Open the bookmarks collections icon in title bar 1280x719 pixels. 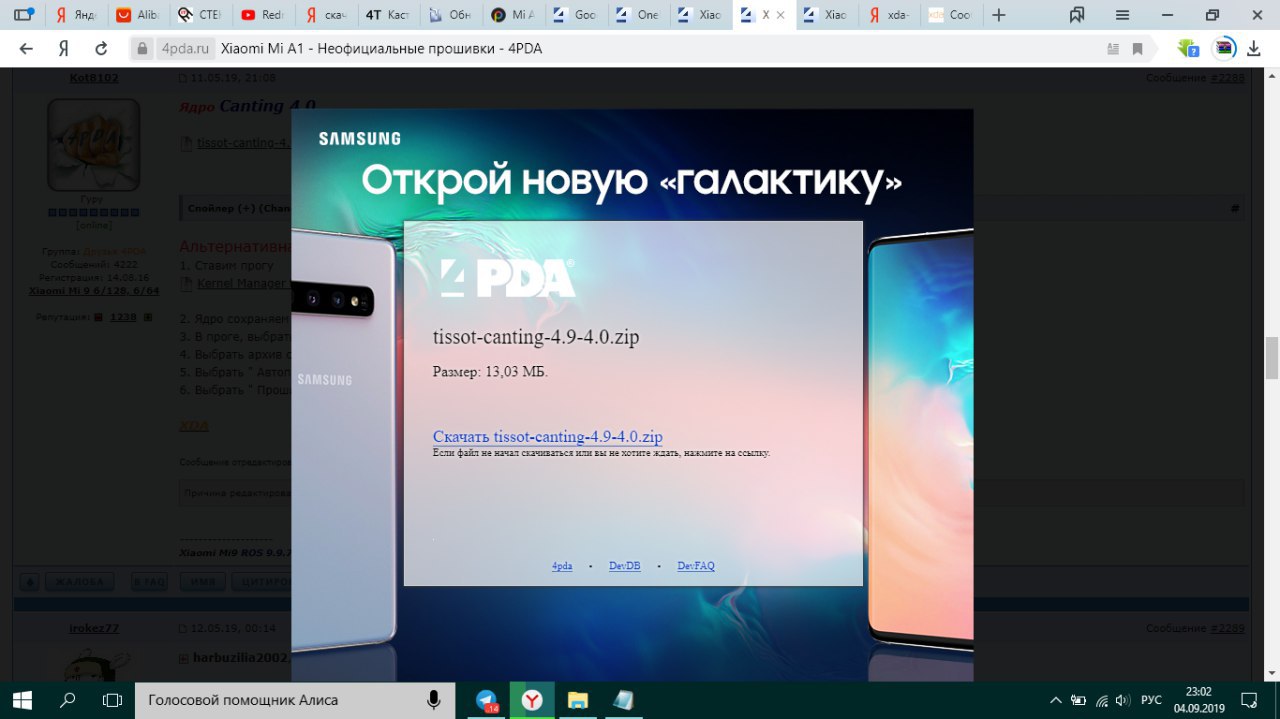click(x=1077, y=15)
